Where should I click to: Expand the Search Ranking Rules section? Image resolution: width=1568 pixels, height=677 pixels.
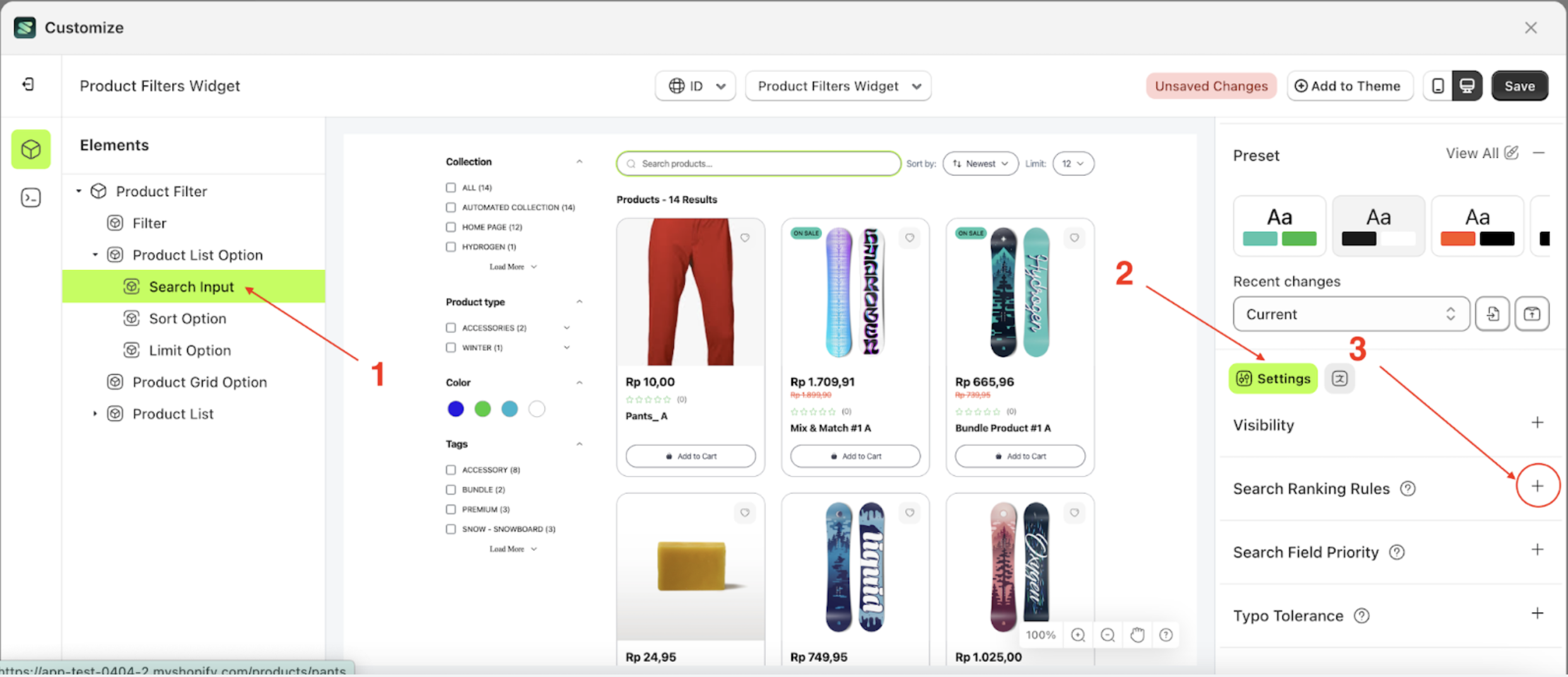pos(1537,486)
